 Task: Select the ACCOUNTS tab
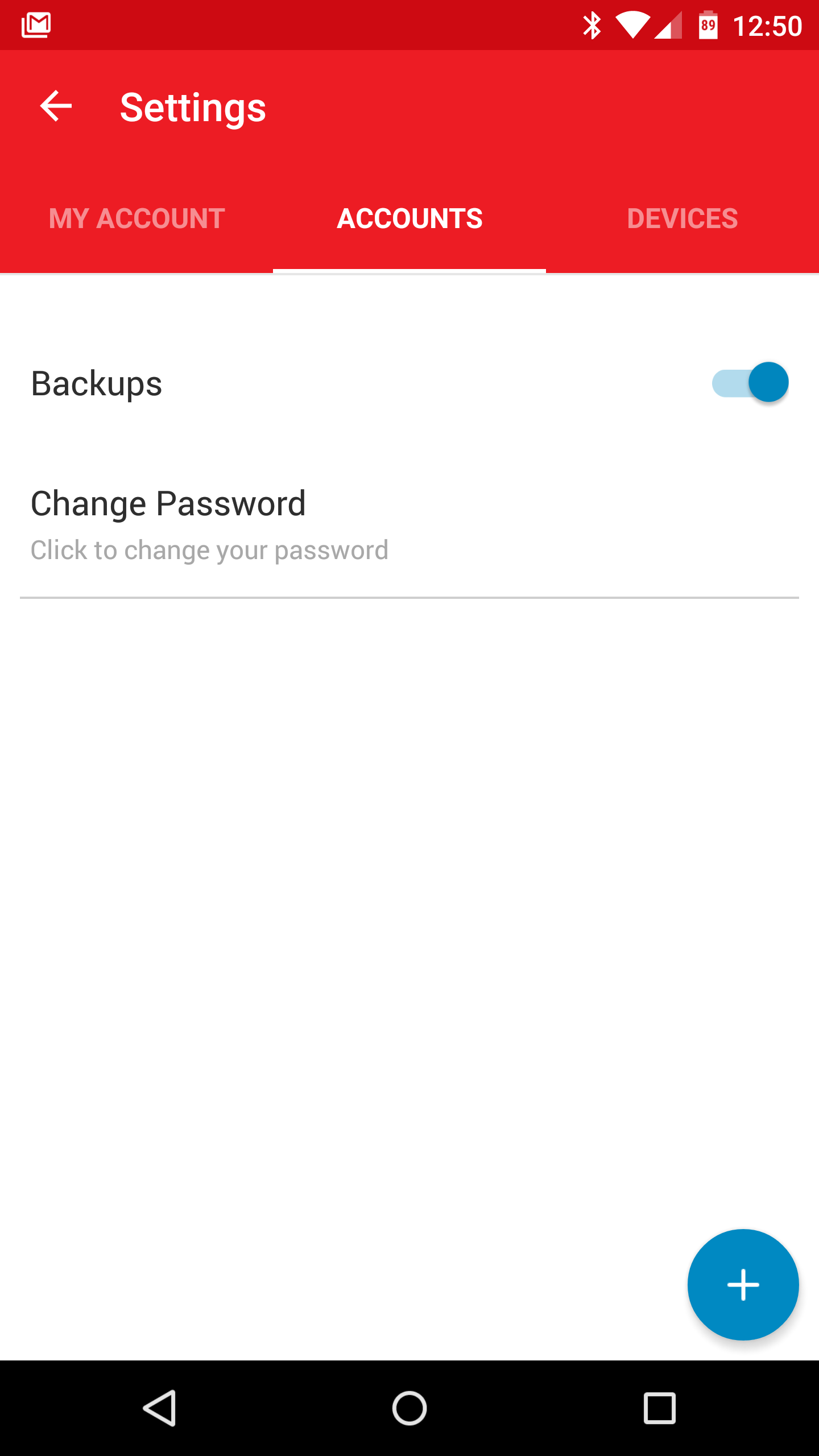point(409,218)
